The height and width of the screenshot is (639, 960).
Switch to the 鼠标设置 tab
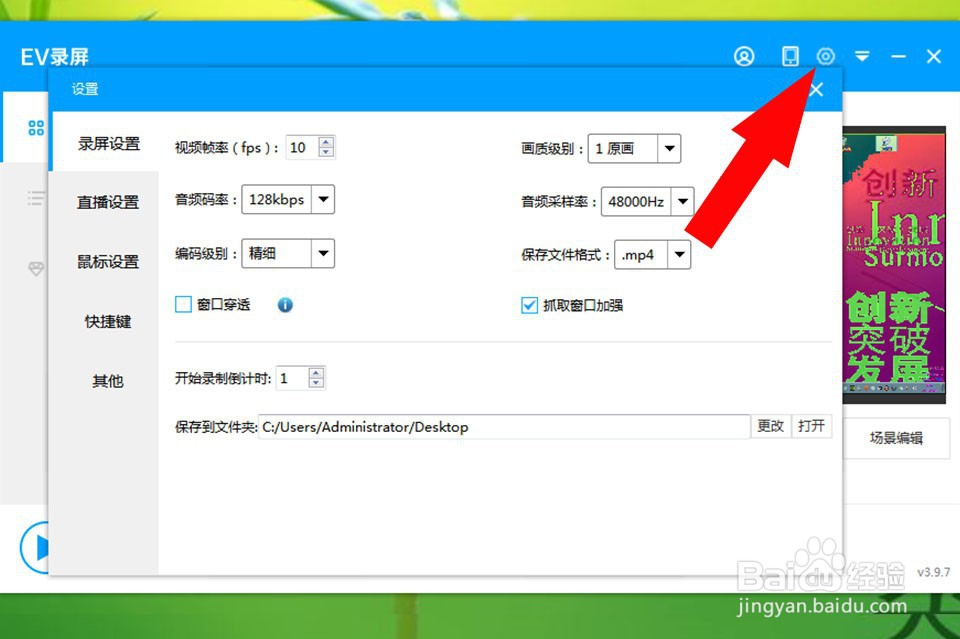pos(108,261)
